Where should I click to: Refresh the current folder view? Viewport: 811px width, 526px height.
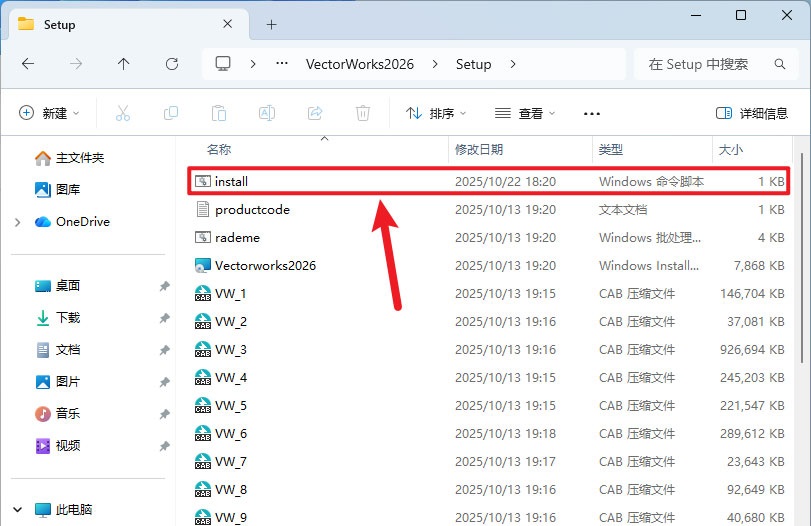[172, 64]
